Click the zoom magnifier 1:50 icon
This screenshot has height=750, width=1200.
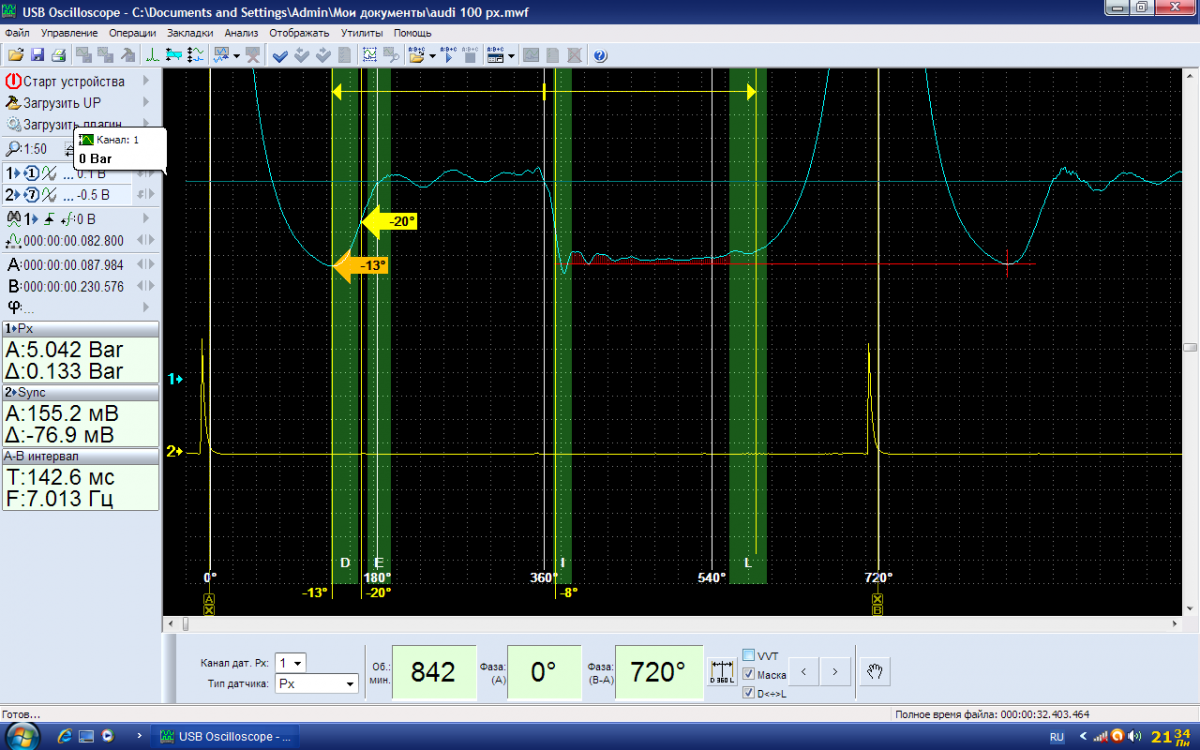point(13,148)
